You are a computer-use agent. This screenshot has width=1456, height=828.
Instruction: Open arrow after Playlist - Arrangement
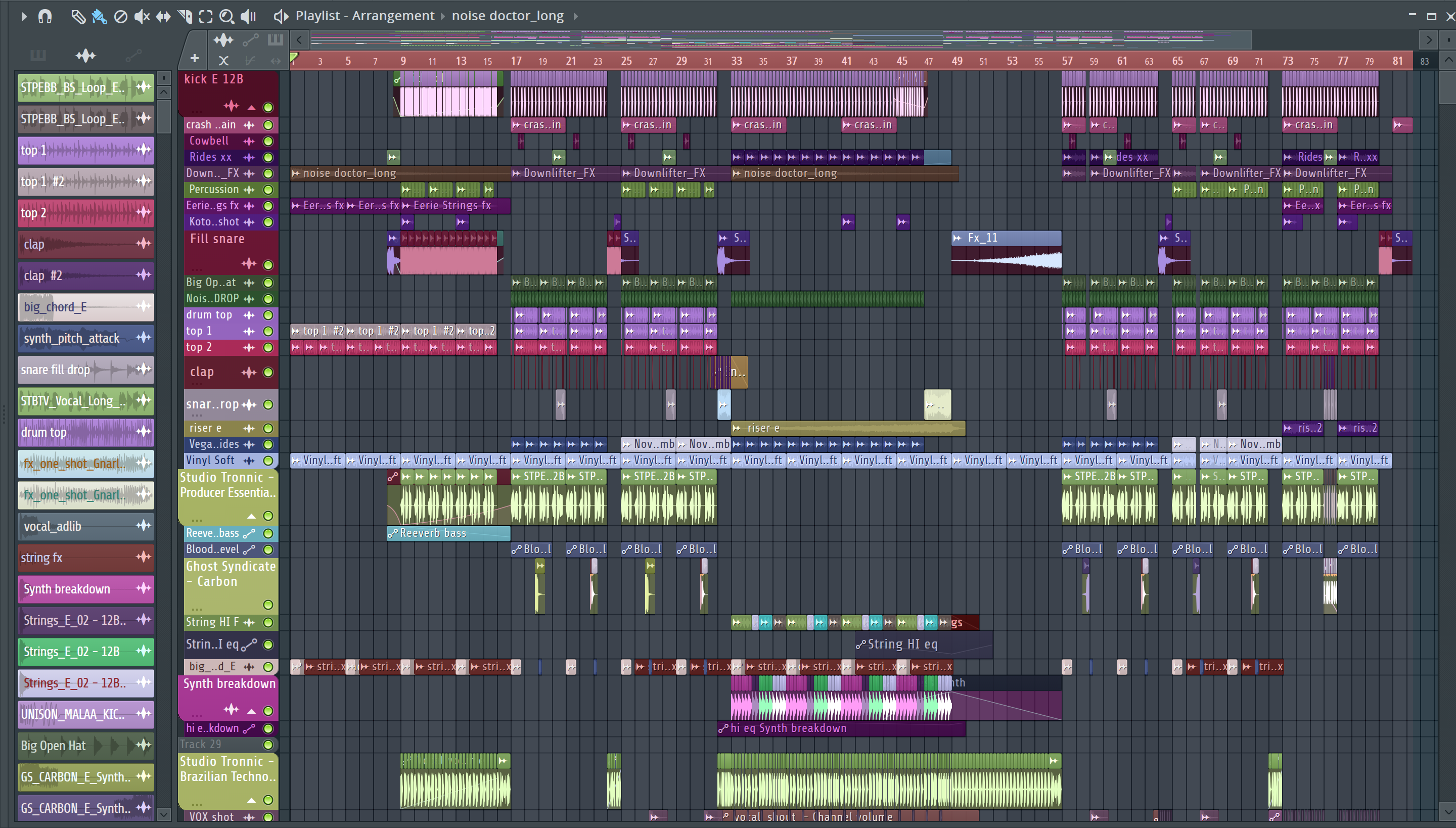443,17
